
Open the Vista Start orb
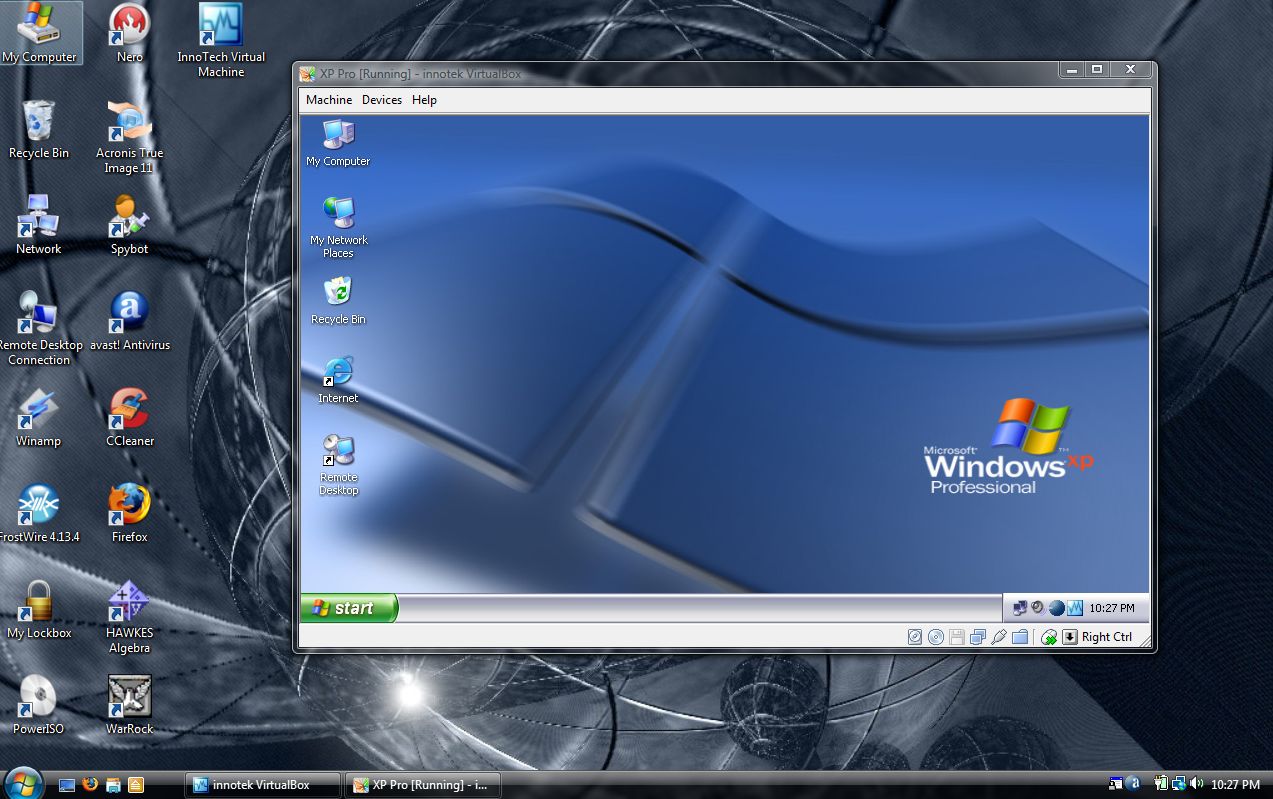pyautogui.click(x=23, y=783)
